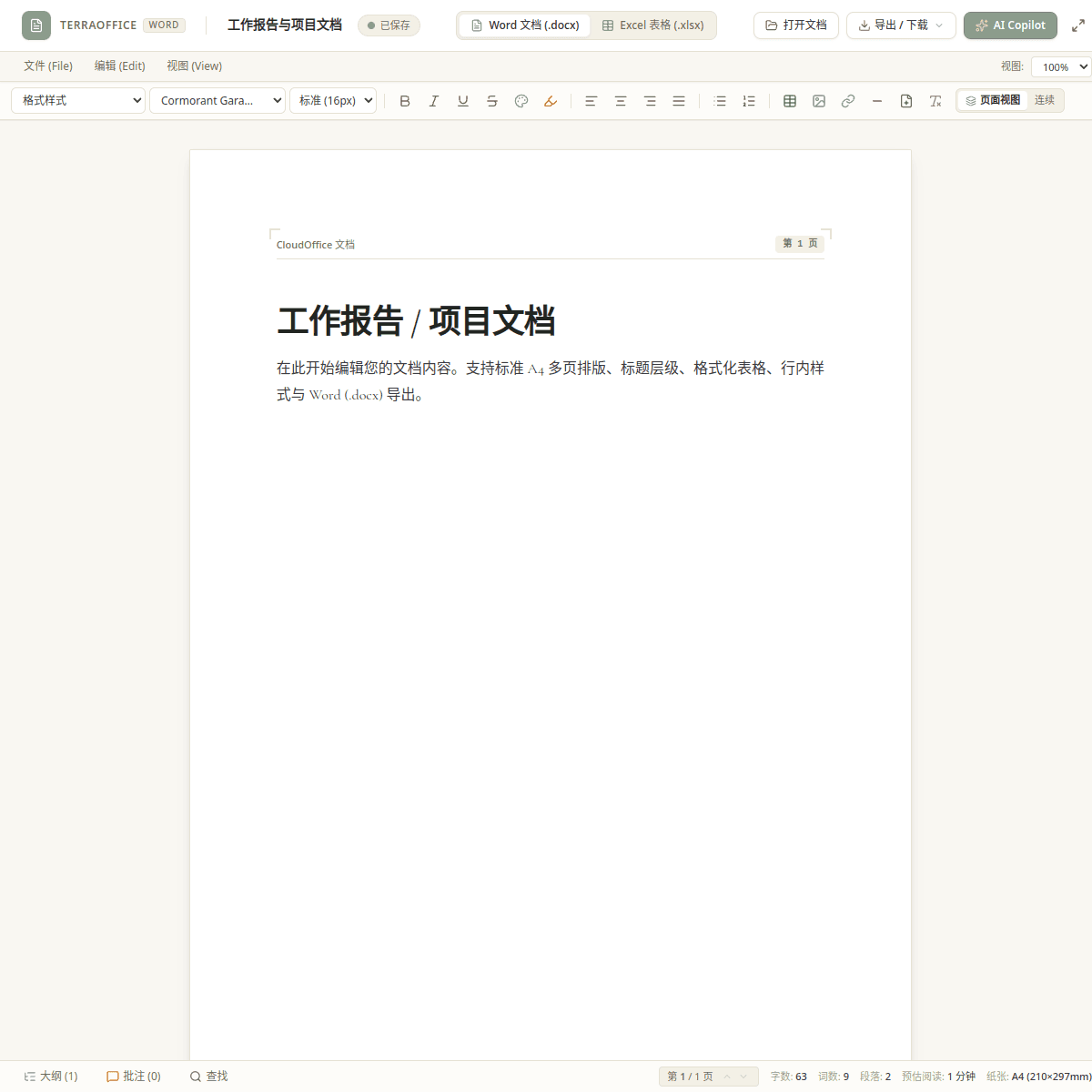
Task: Click the document title 工作报告与项目文档
Action: [285, 25]
